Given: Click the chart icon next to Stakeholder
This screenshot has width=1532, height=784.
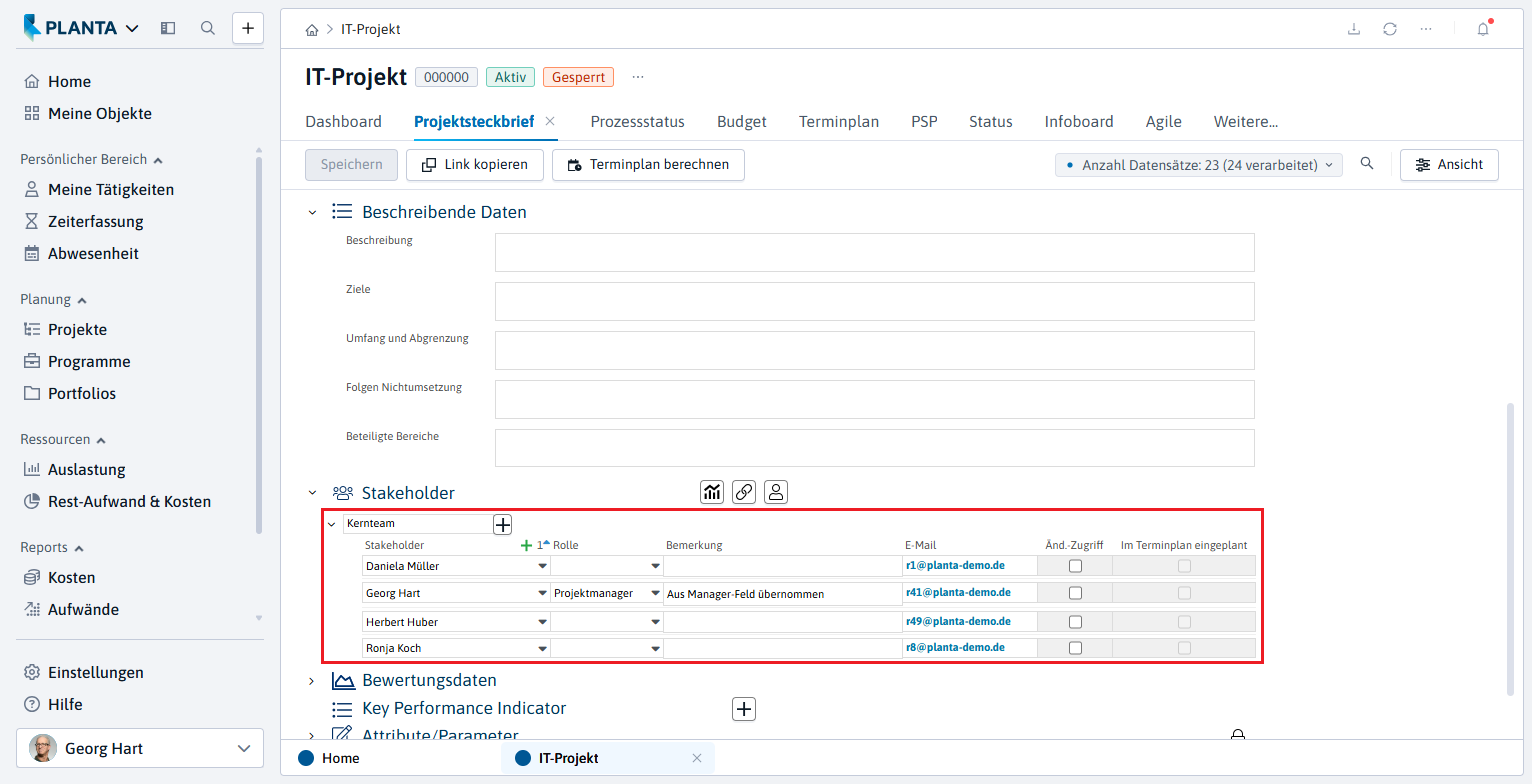Looking at the screenshot, I should click(712, 491).
